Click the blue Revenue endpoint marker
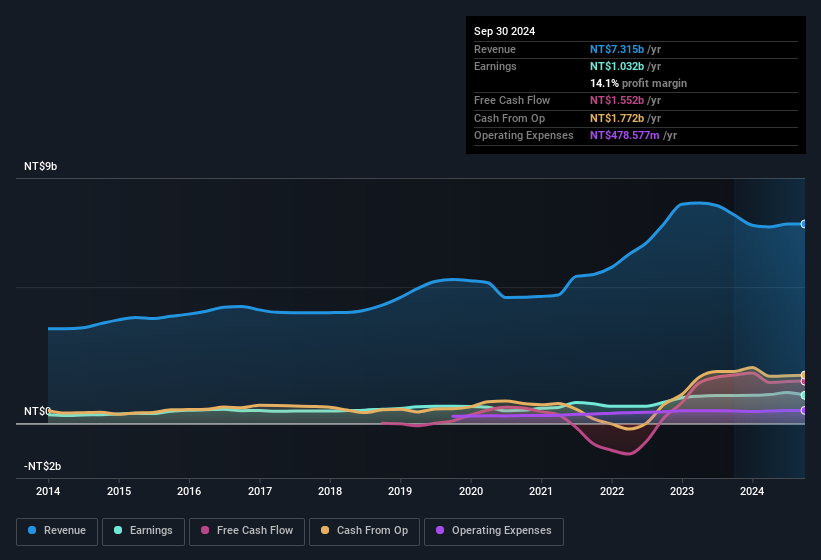821x560 pixels. 804,224
